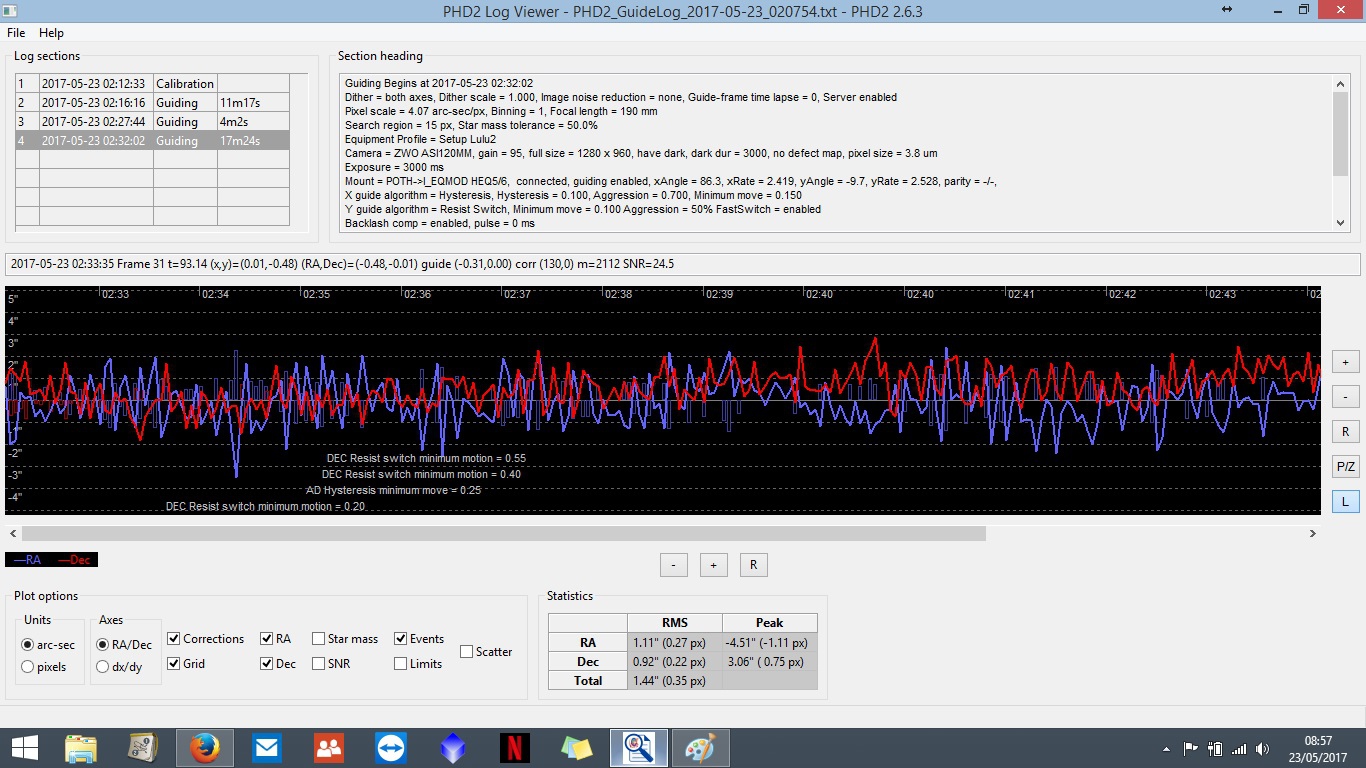Screen dimensions: 1366x768
Task: Open File Explorer from the taskbar
Action: 81,748
